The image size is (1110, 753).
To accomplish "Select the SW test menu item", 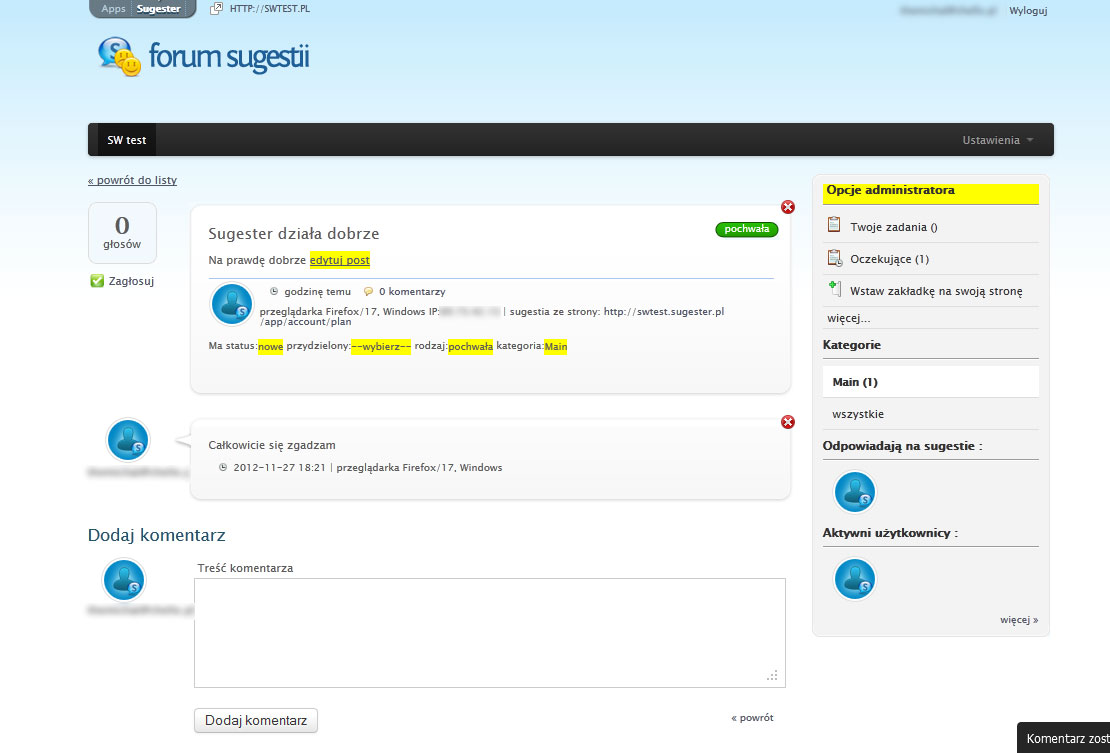I will [x=127, y=140].
